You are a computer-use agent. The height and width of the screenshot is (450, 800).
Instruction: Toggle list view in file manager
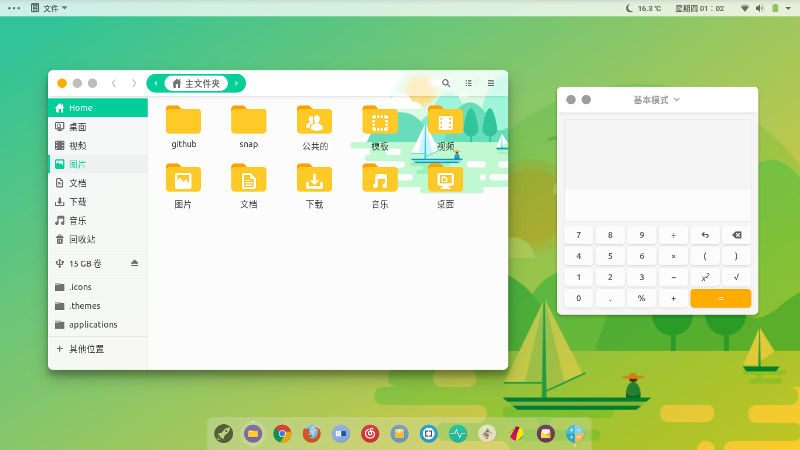click(x=468, y=83)
